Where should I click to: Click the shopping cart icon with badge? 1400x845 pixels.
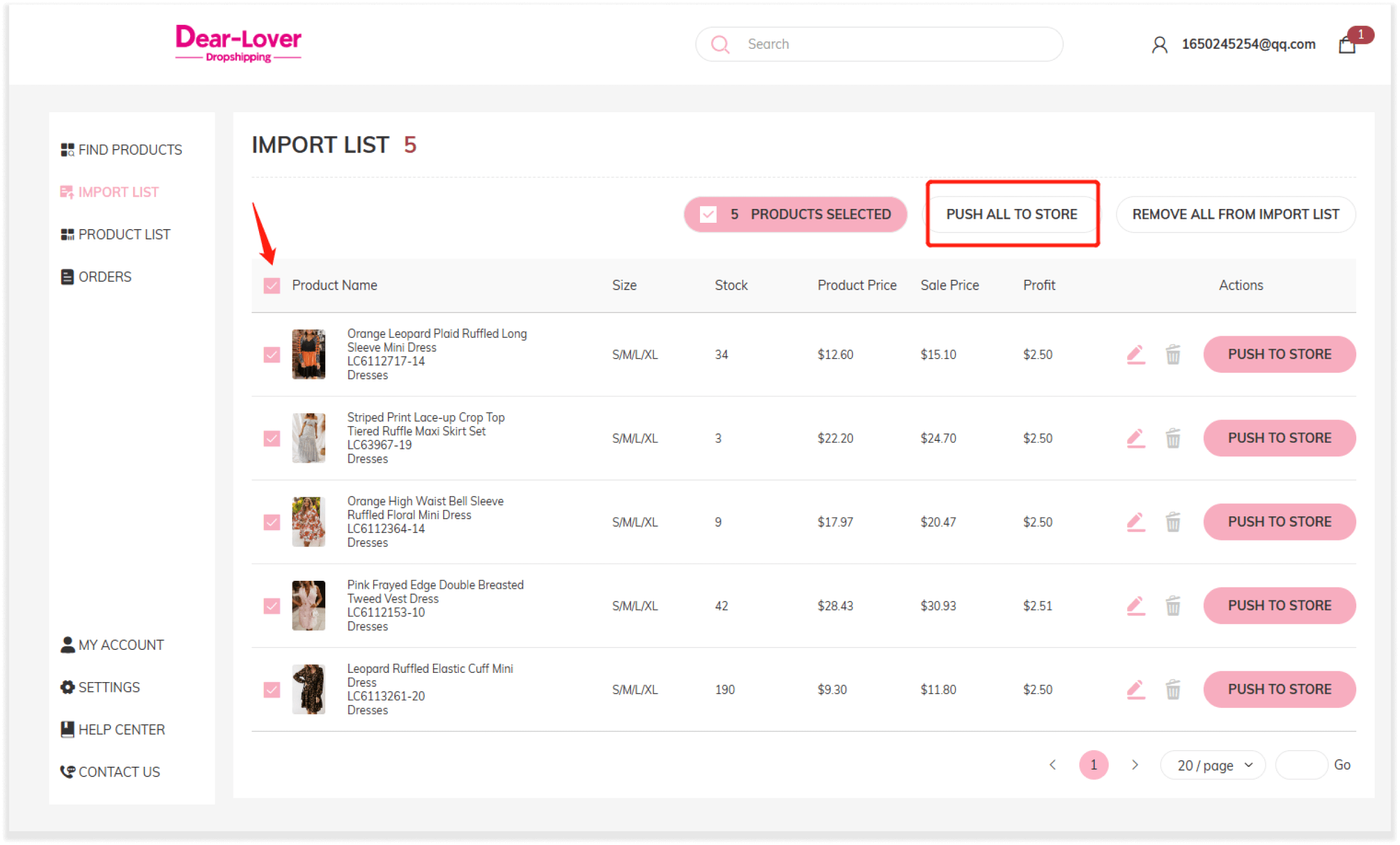(x=1347, y=44)
